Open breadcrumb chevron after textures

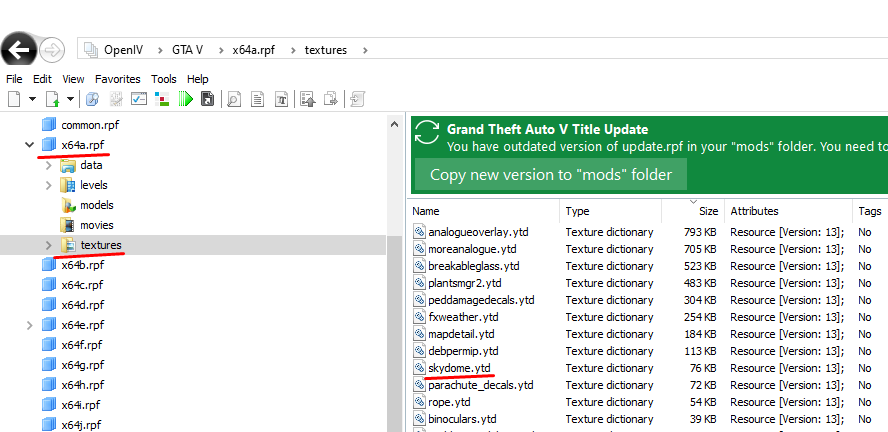[x=365, y=50]
